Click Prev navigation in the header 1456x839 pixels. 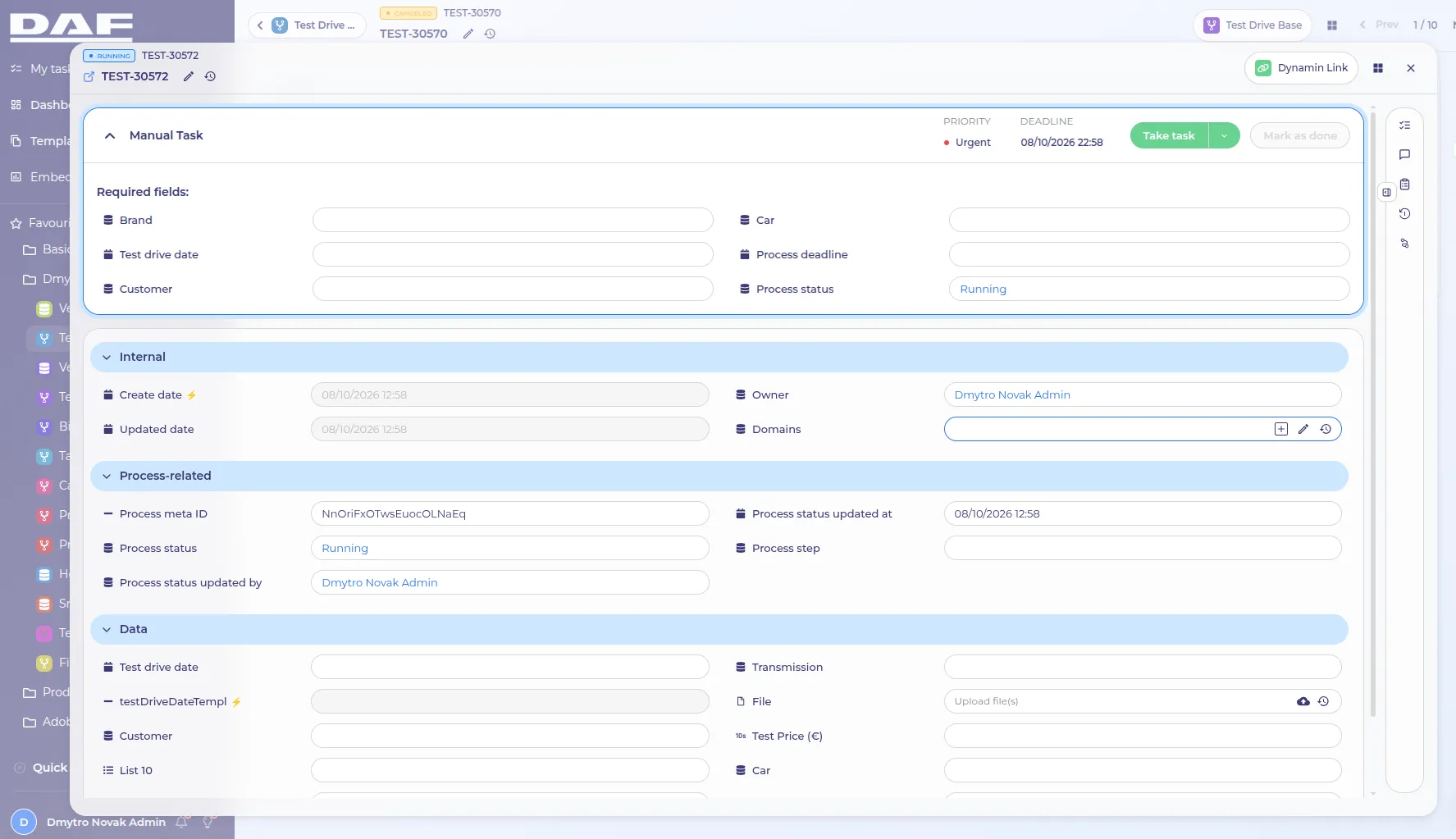pos(1379,25)
